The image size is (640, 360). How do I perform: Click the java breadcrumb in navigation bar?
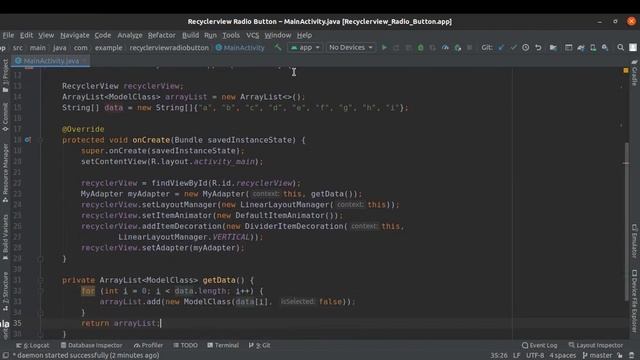(60, 48)
